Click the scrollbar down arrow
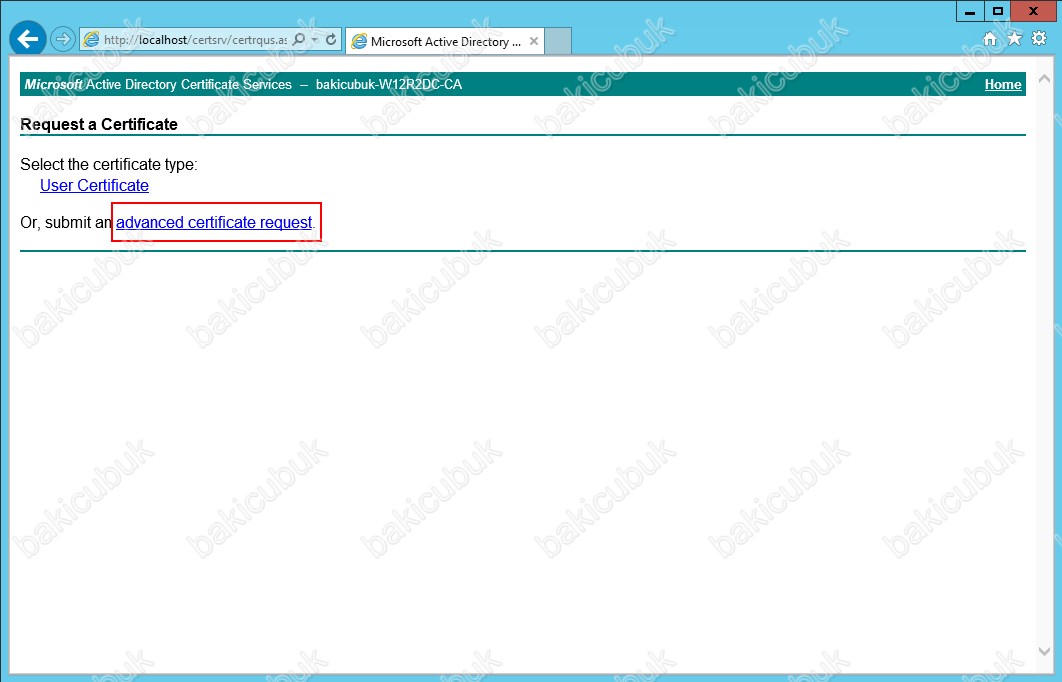This screenshot has width=1062, height=682. pos(1044,651)
